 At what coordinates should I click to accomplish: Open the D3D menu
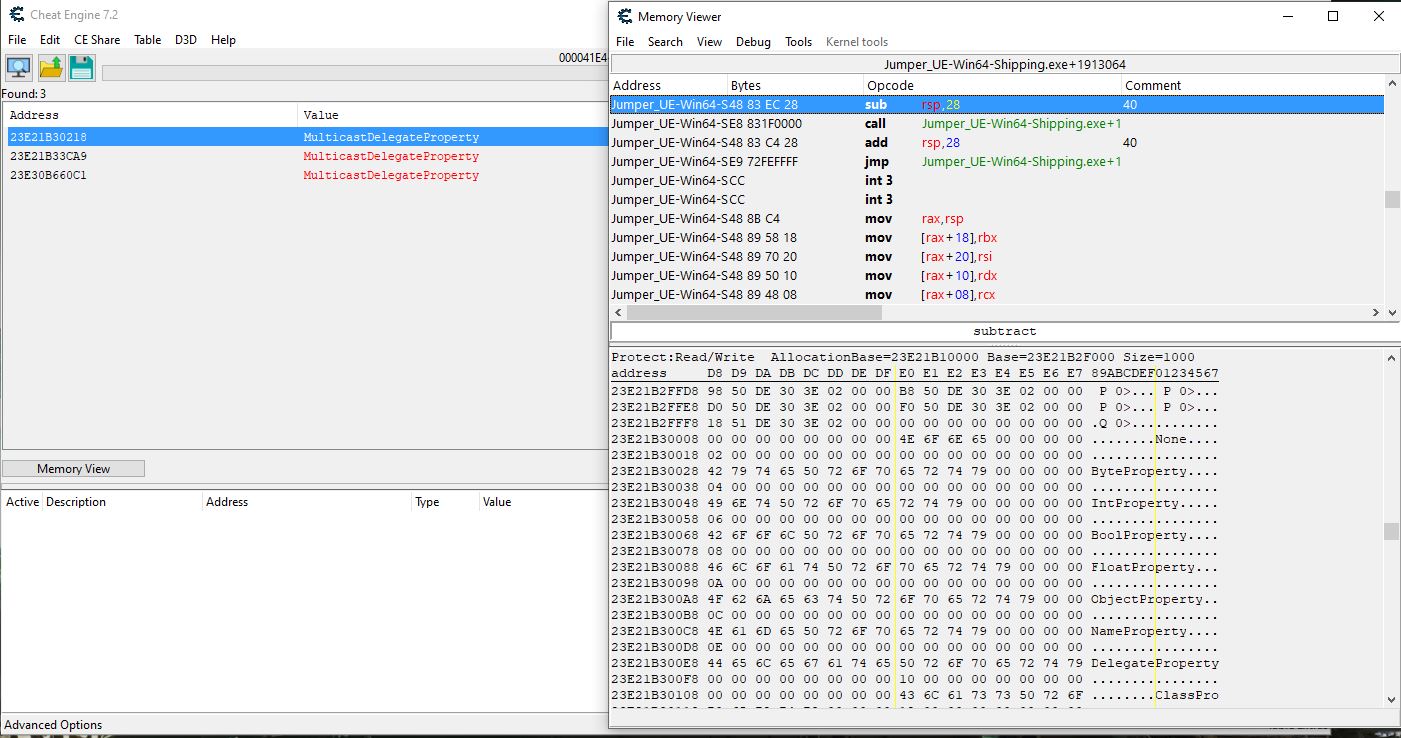[186, 40]
